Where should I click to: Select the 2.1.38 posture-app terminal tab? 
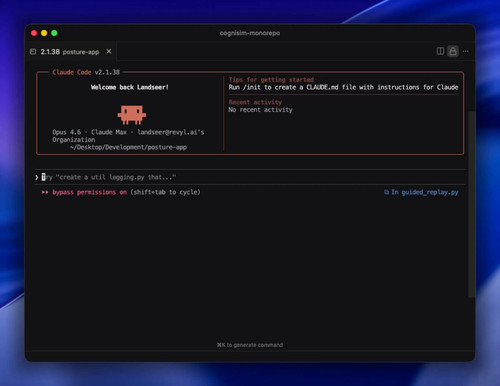pos(70,52)
